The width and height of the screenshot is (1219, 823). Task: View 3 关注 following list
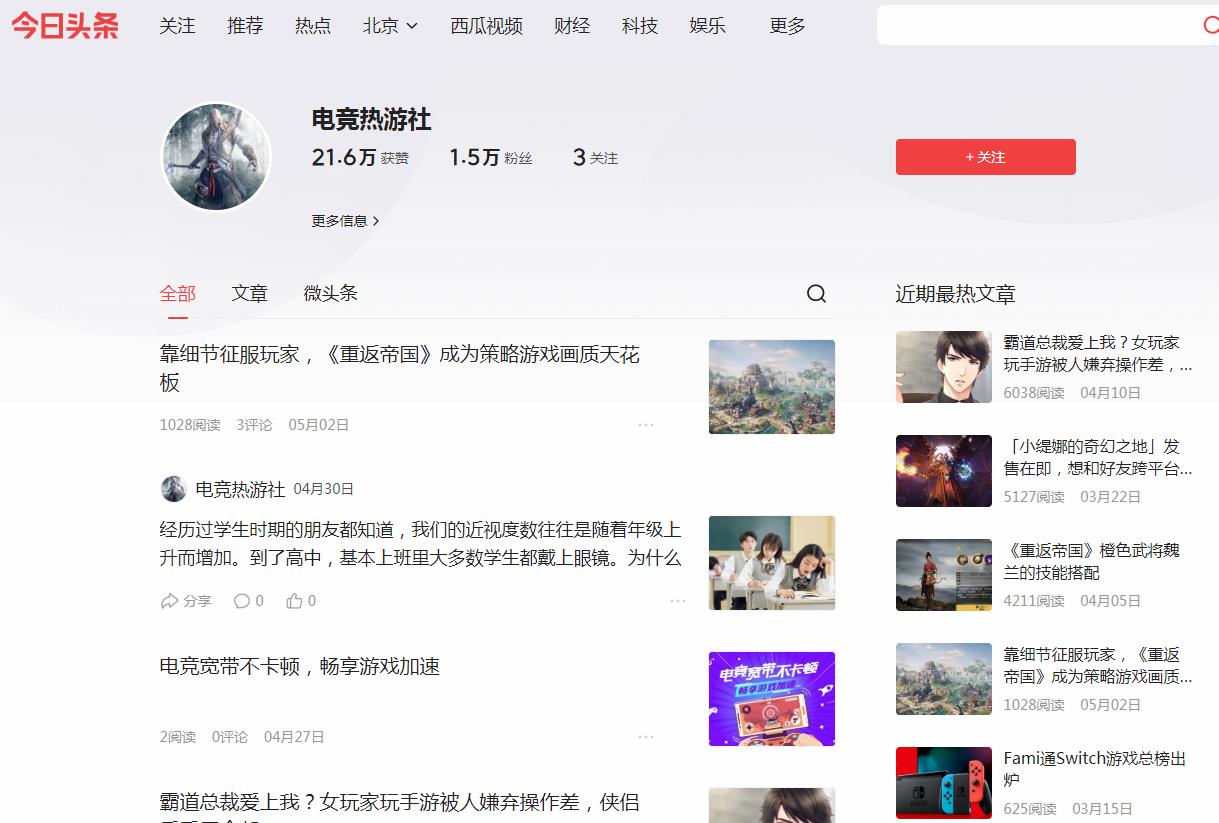coord(595,158)
